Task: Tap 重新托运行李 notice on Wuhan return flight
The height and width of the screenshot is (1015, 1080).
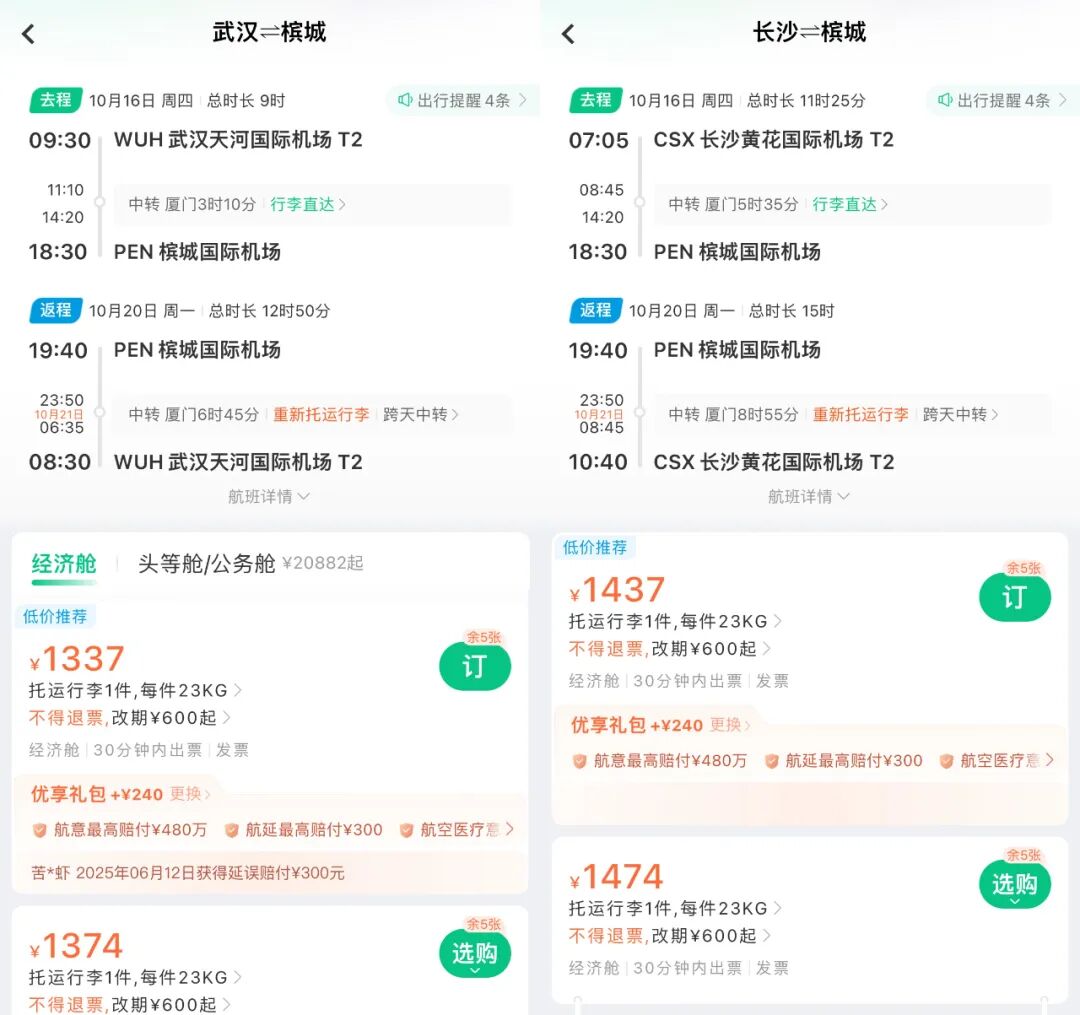Action: [x=320, y=413]
